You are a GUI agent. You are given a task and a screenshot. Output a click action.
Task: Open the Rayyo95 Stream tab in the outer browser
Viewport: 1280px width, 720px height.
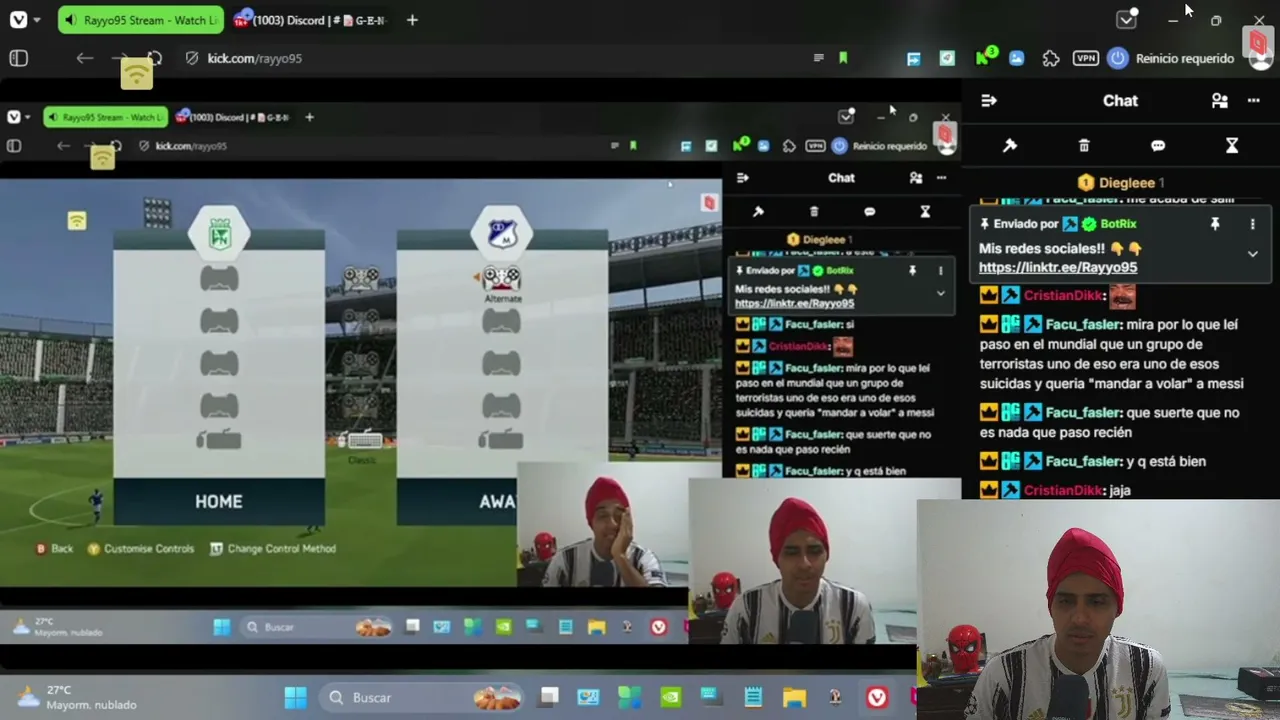tap(140, 20)
